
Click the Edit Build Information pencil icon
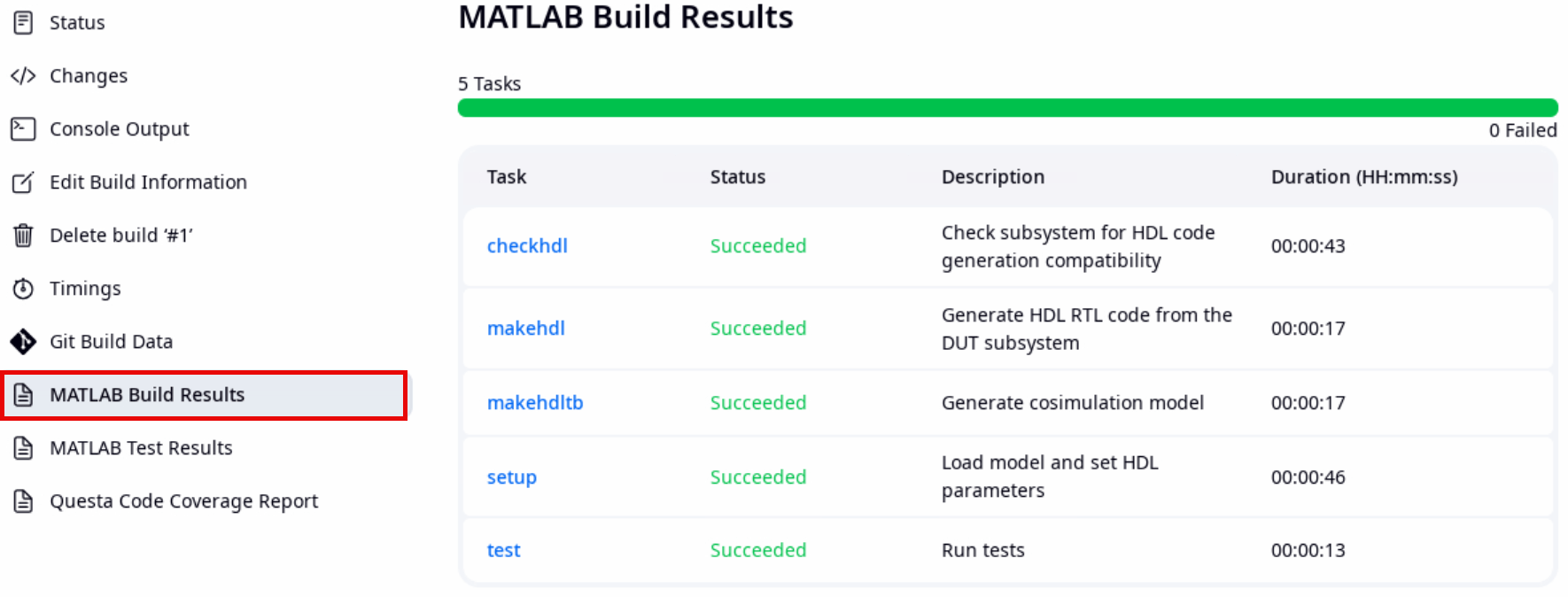[22, 182]
